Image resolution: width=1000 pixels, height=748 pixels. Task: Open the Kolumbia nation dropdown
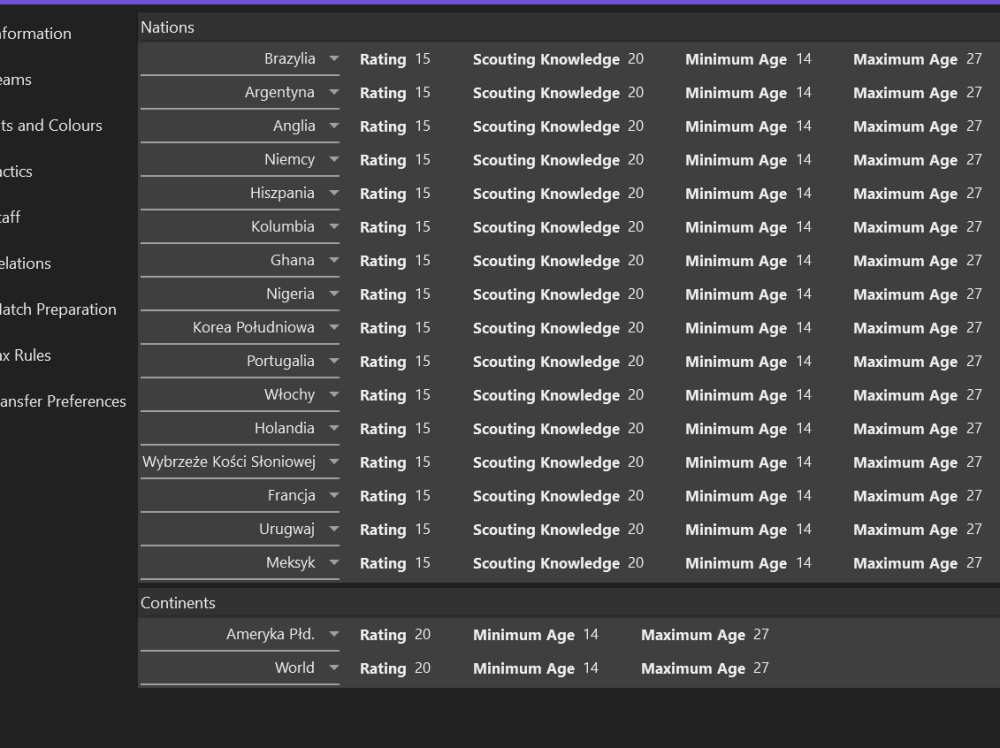pos(240,227)
